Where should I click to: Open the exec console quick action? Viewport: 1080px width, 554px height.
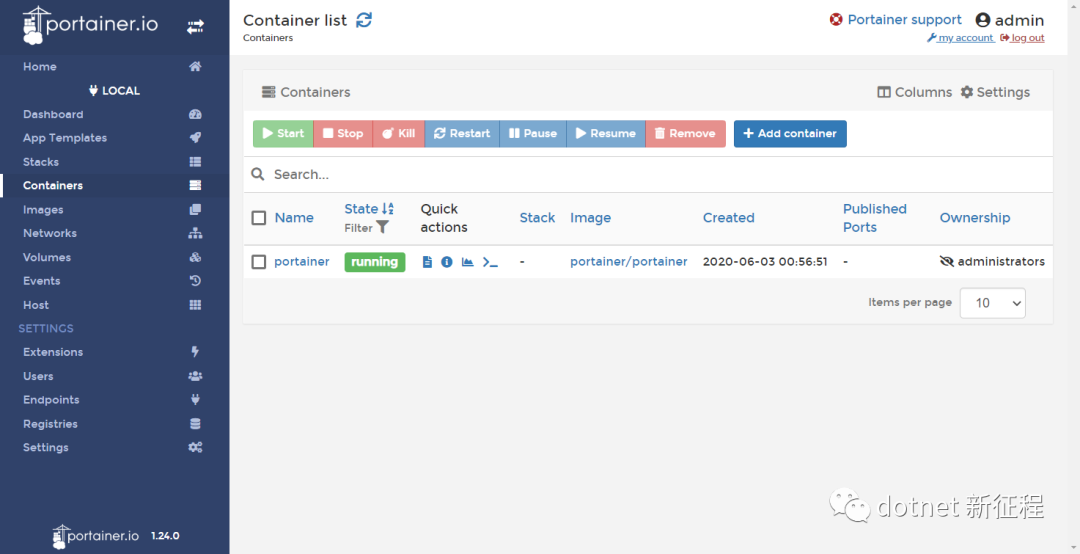(490, 262)
